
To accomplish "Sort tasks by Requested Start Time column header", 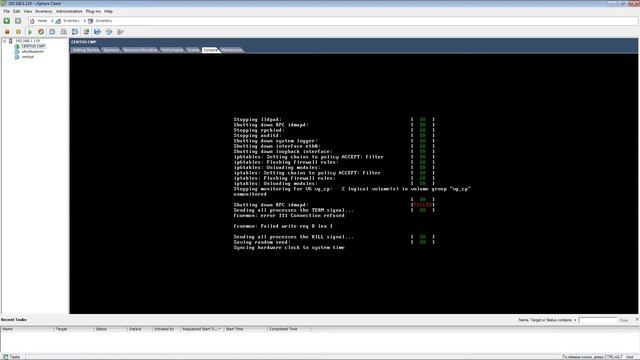I will coord(202,329).
